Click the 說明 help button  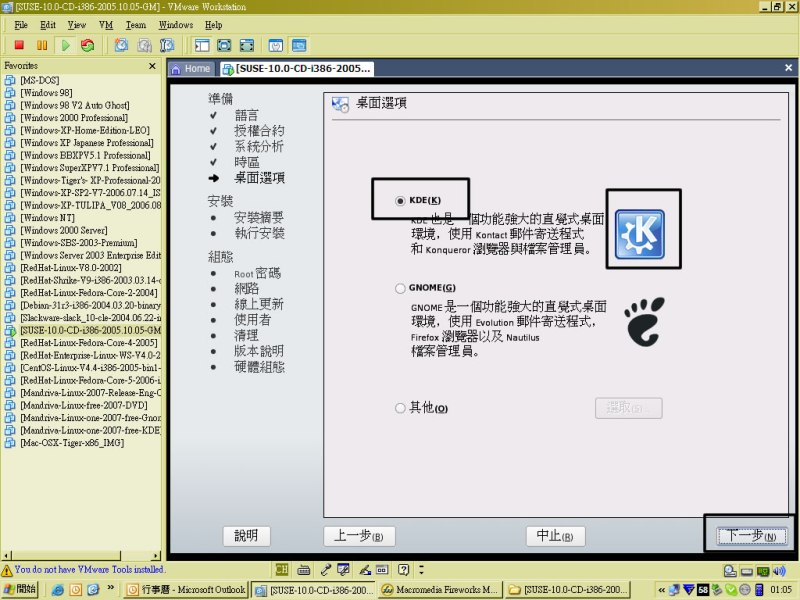coord(246,536)
